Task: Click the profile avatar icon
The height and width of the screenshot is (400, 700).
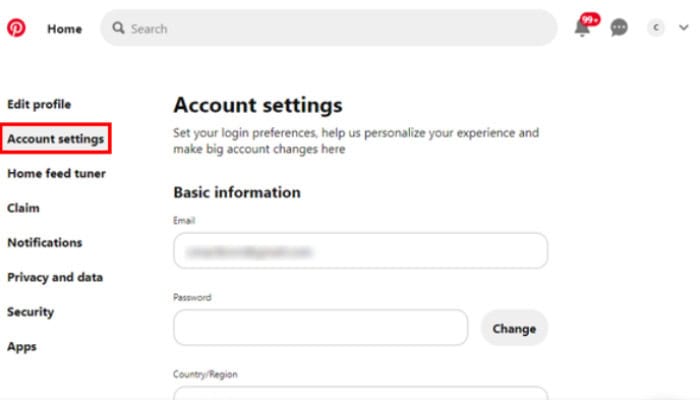Action: point(656,28)
